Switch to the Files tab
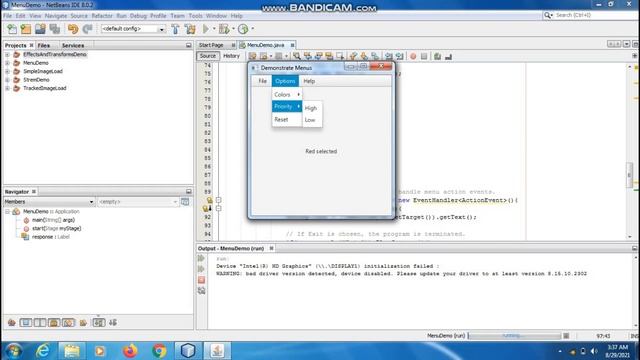 pyautogui.click(x=44, y=45)
